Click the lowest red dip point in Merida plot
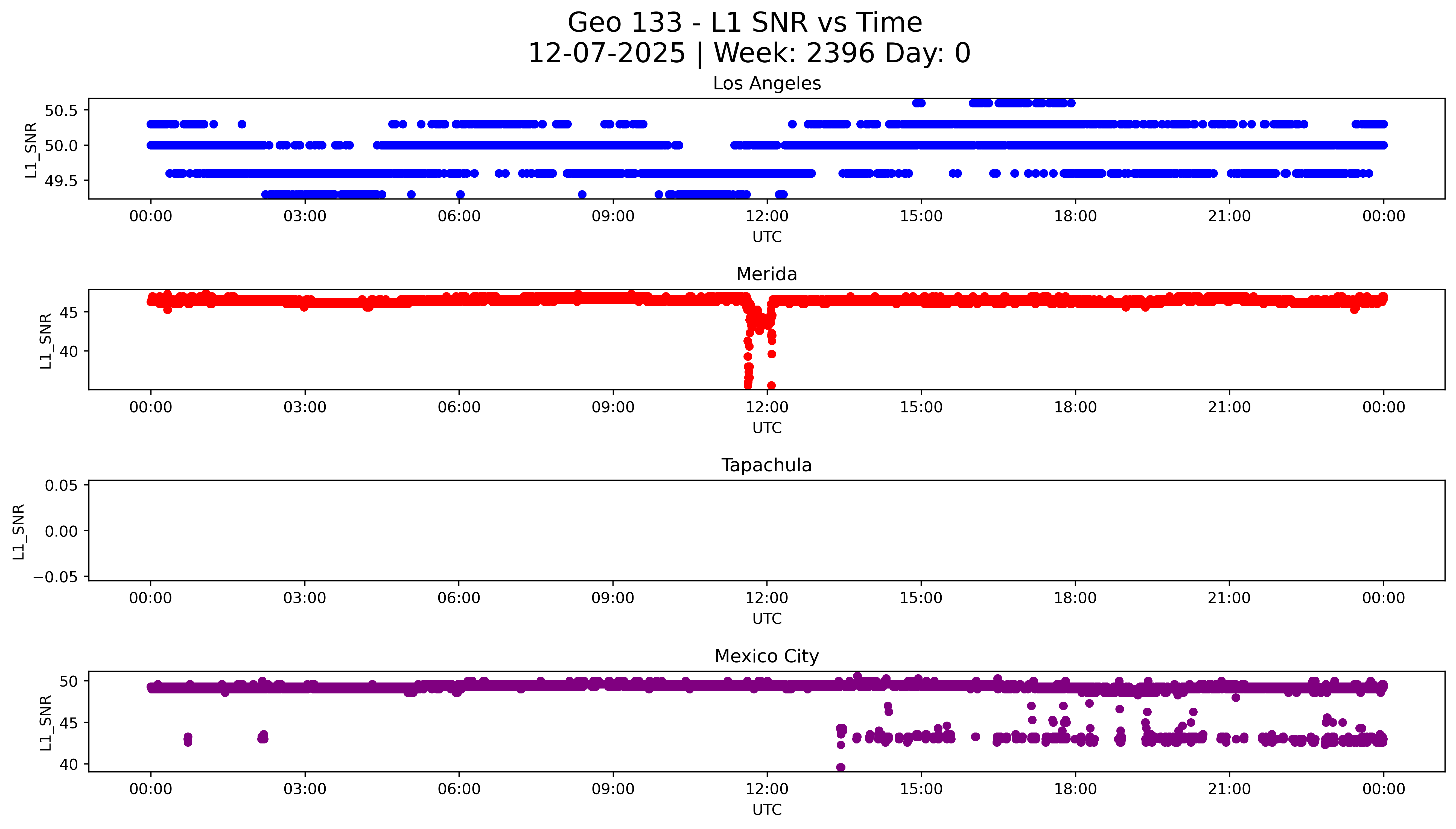Image resolution: width=1456 pixels, height=829 pixels. point(748,385)
